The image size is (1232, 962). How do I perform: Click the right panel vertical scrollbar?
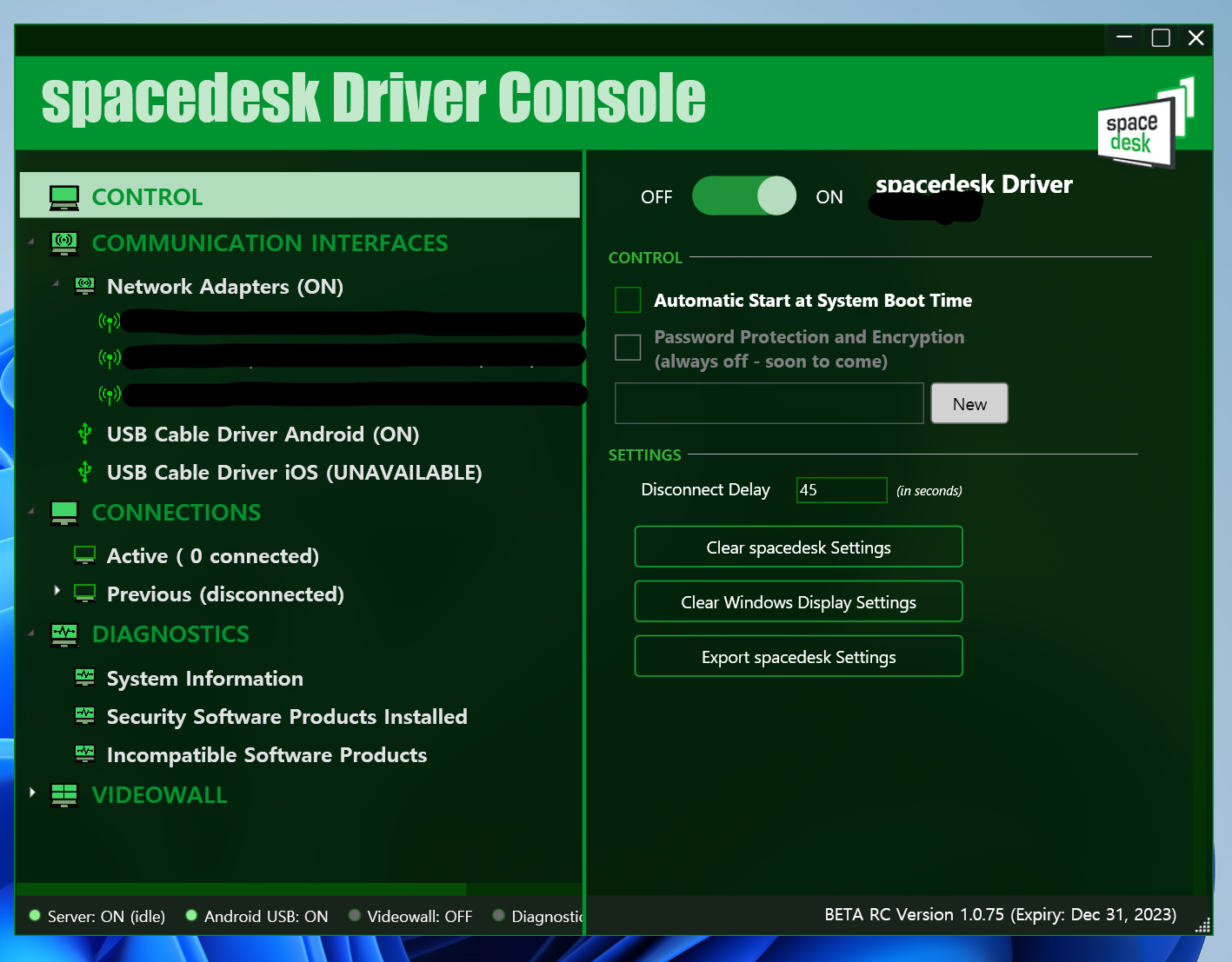(1201, 565)
